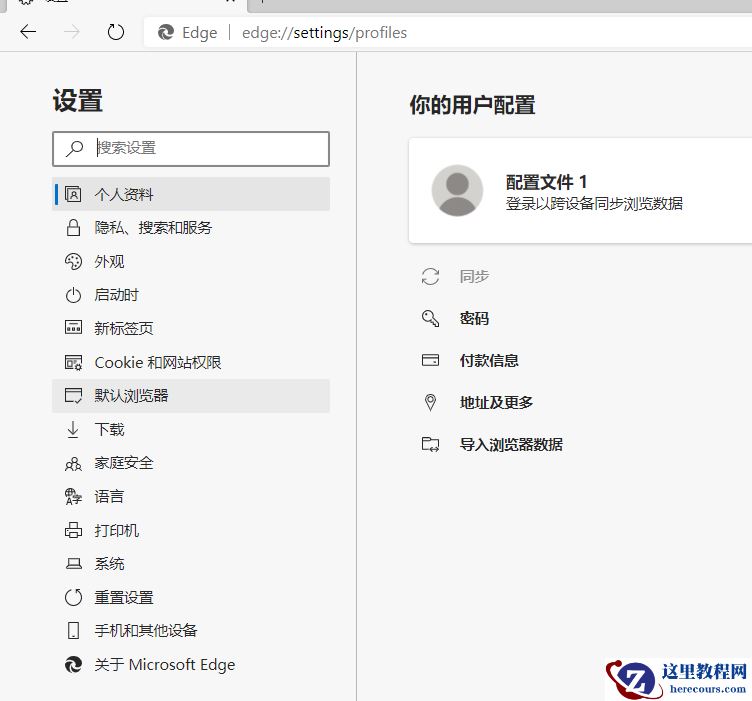Open 地址及更多 addresses settings
This screenshot has height=701, width=752.
496,402
